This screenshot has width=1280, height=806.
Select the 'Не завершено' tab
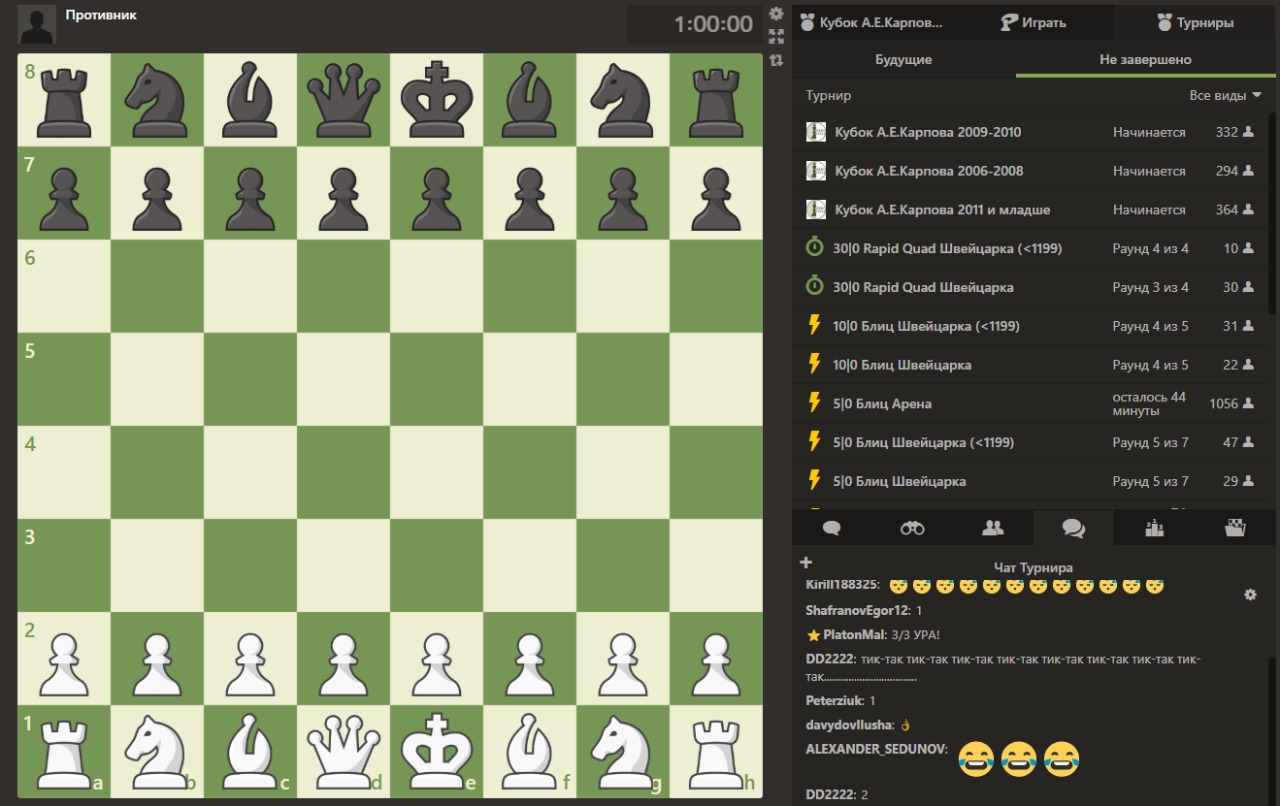[x=1145, y=60]
